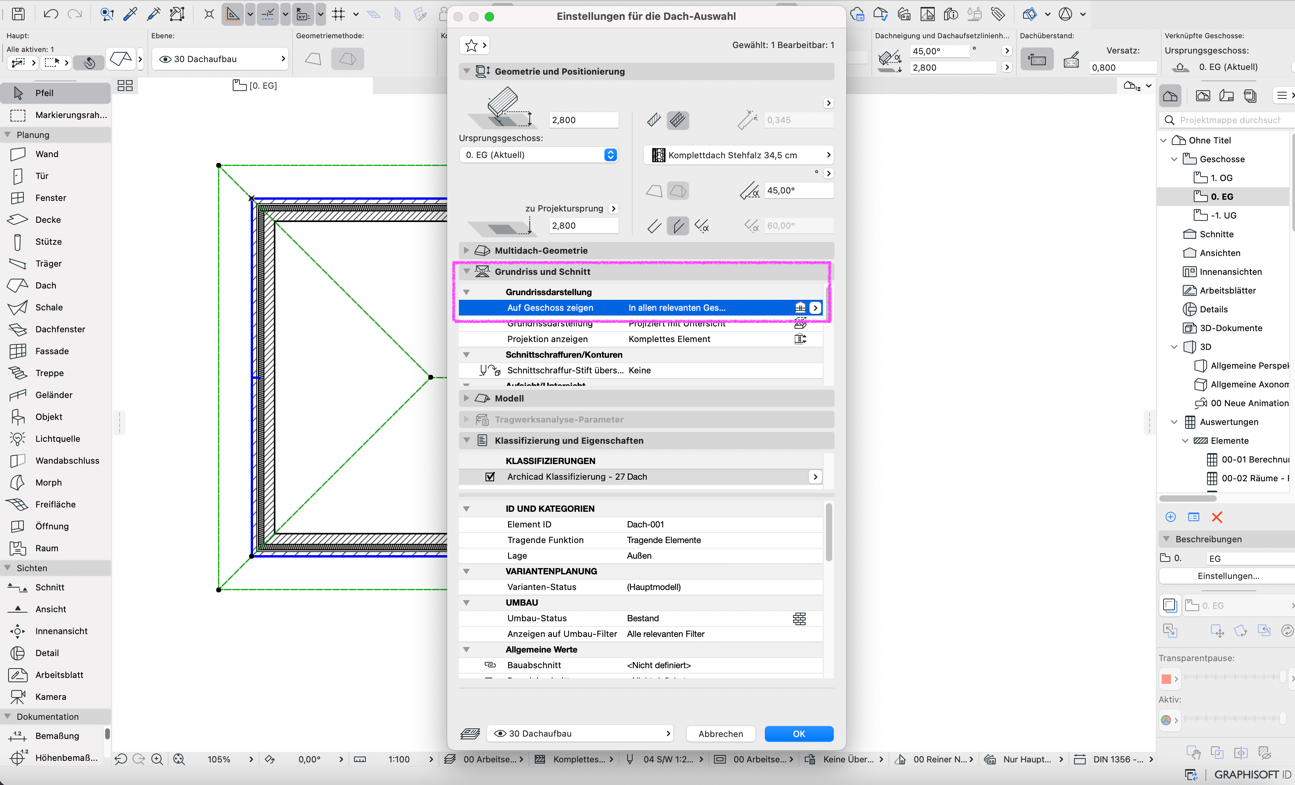Select 1. OG in Geschosse tree

tap(1221, 178)
